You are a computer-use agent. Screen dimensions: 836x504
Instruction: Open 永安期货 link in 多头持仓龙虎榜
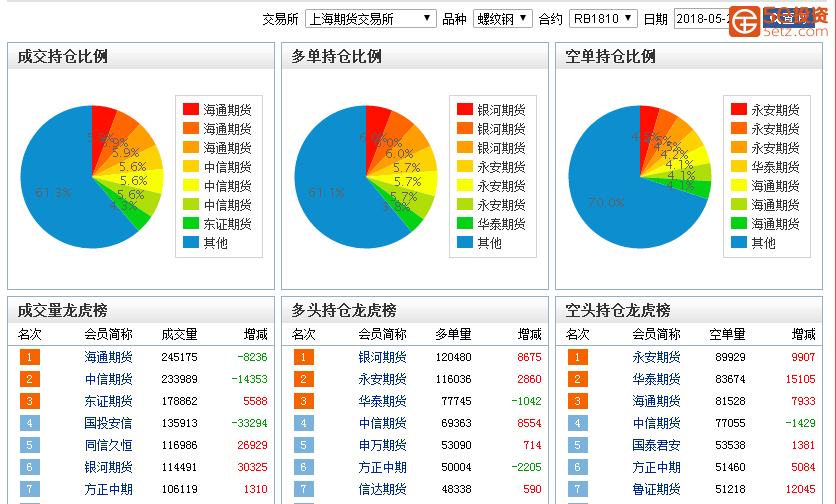pyautogui.click(x=382, y=379)
